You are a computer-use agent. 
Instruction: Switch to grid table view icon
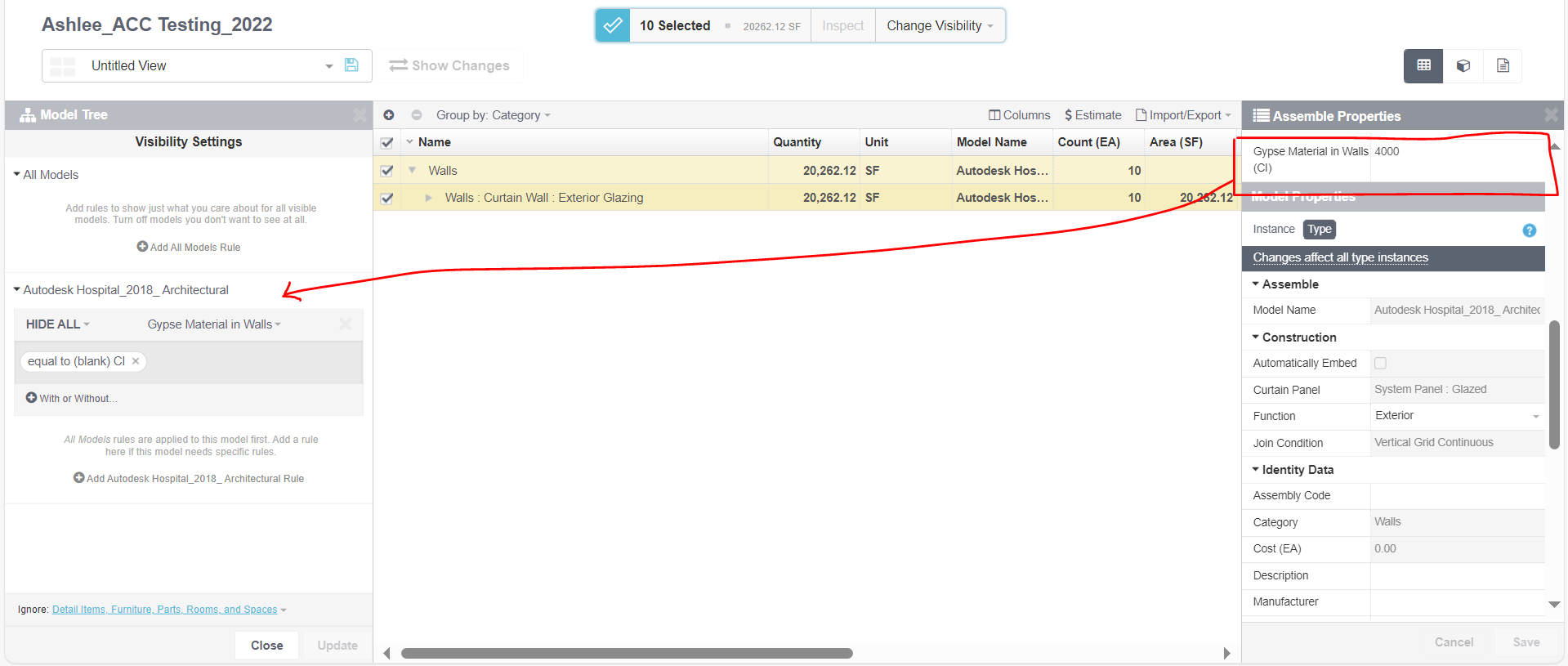pyautogui.click(x=1423, y=65)
